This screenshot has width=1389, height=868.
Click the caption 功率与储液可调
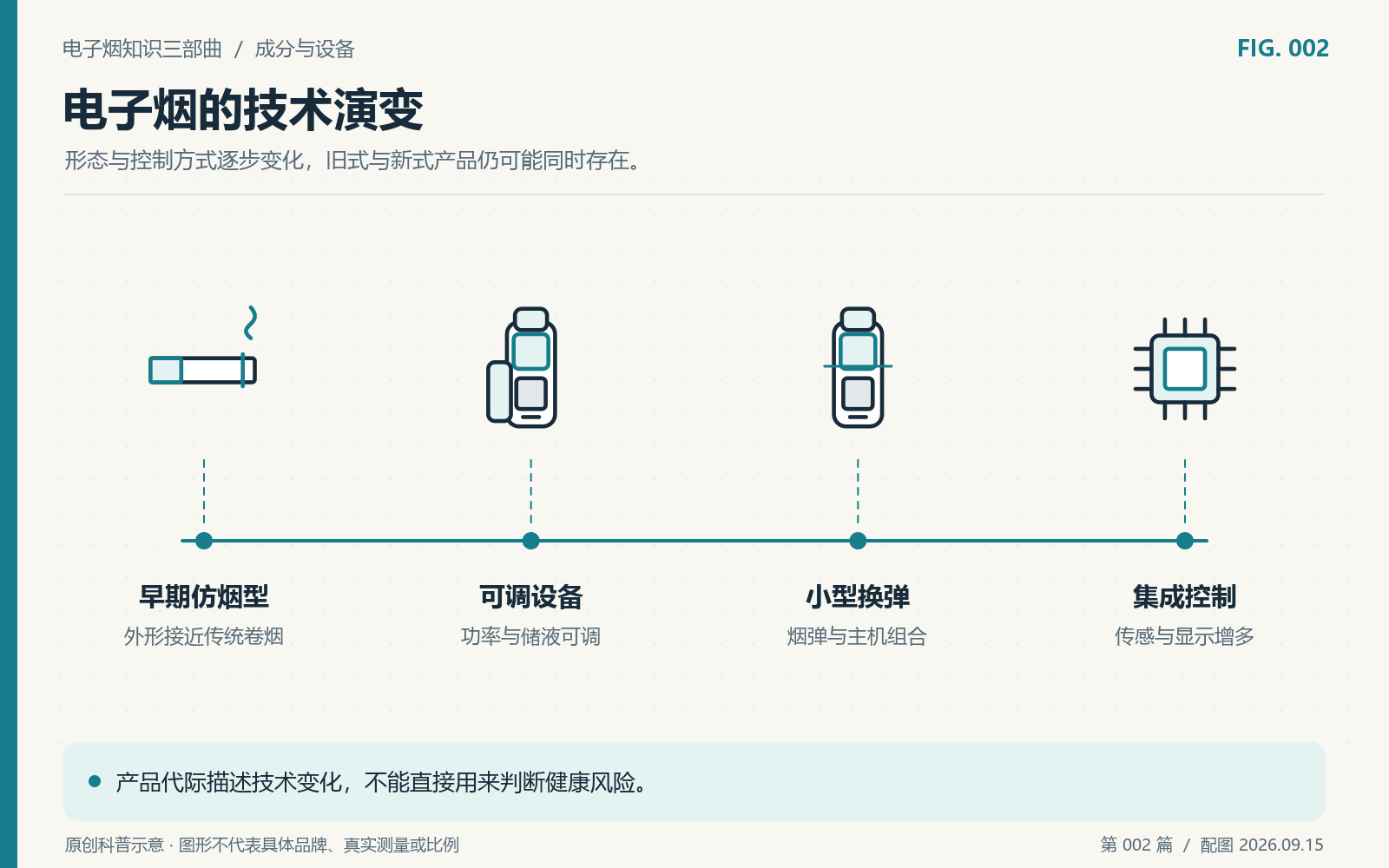tap(531, 636)
